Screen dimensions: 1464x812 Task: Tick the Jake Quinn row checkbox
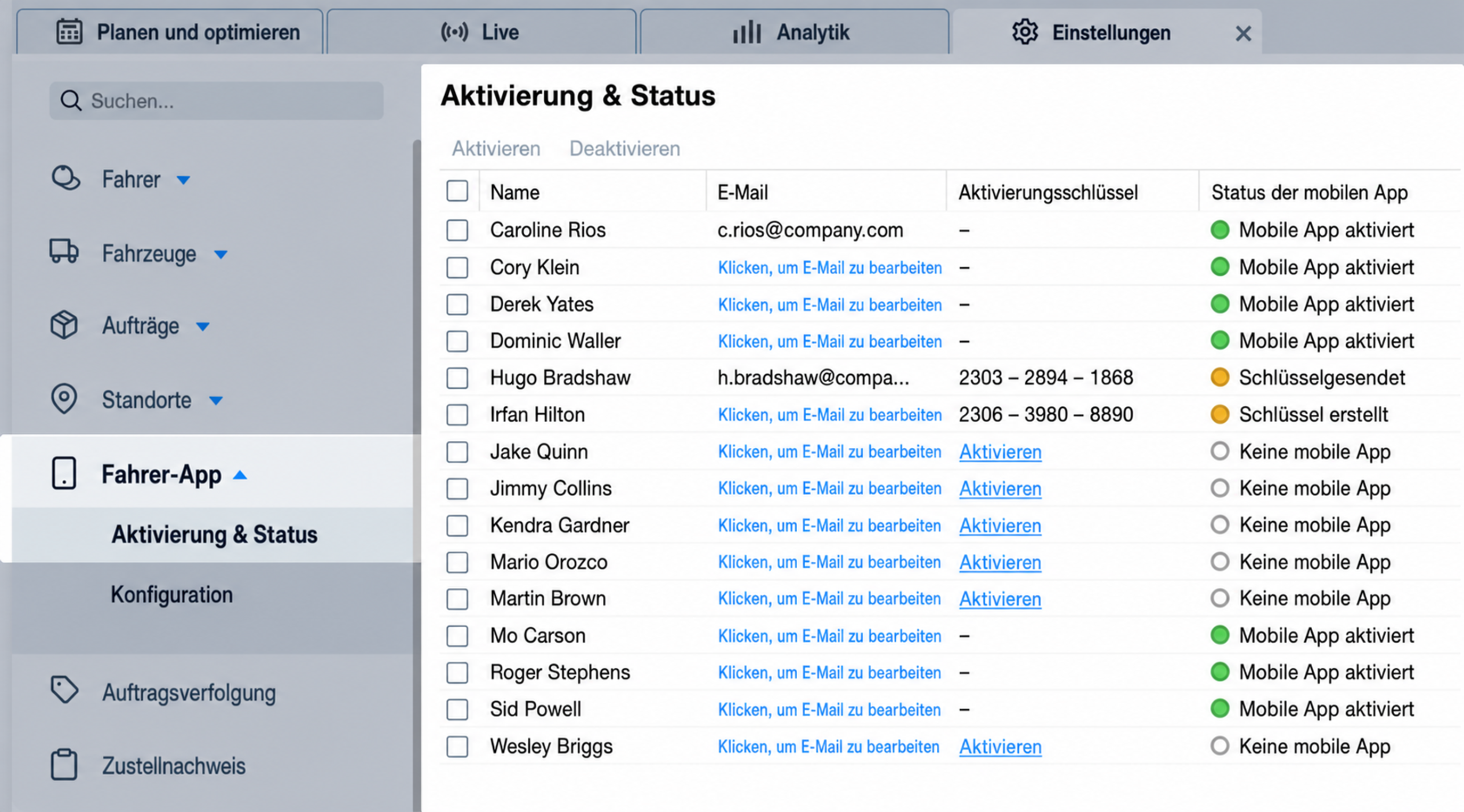457,452
